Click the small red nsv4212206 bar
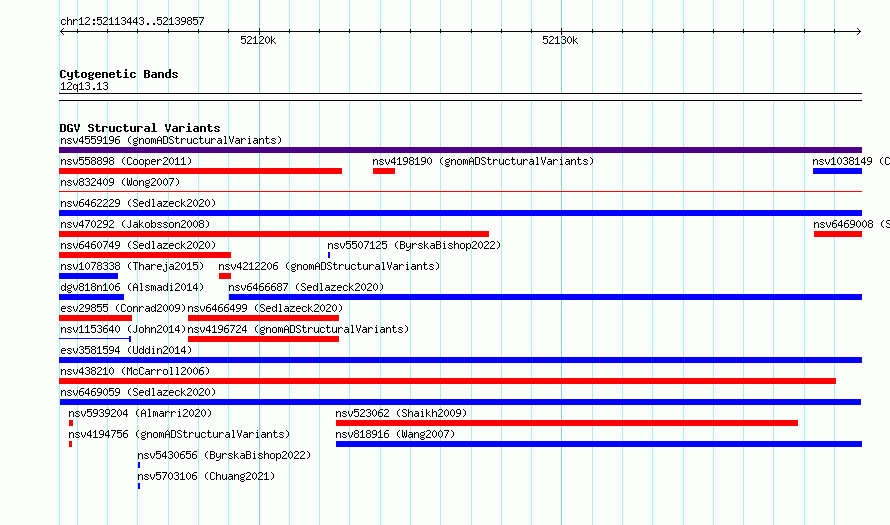This screenshot has width=890, height=525. click(x=225, y=276)
